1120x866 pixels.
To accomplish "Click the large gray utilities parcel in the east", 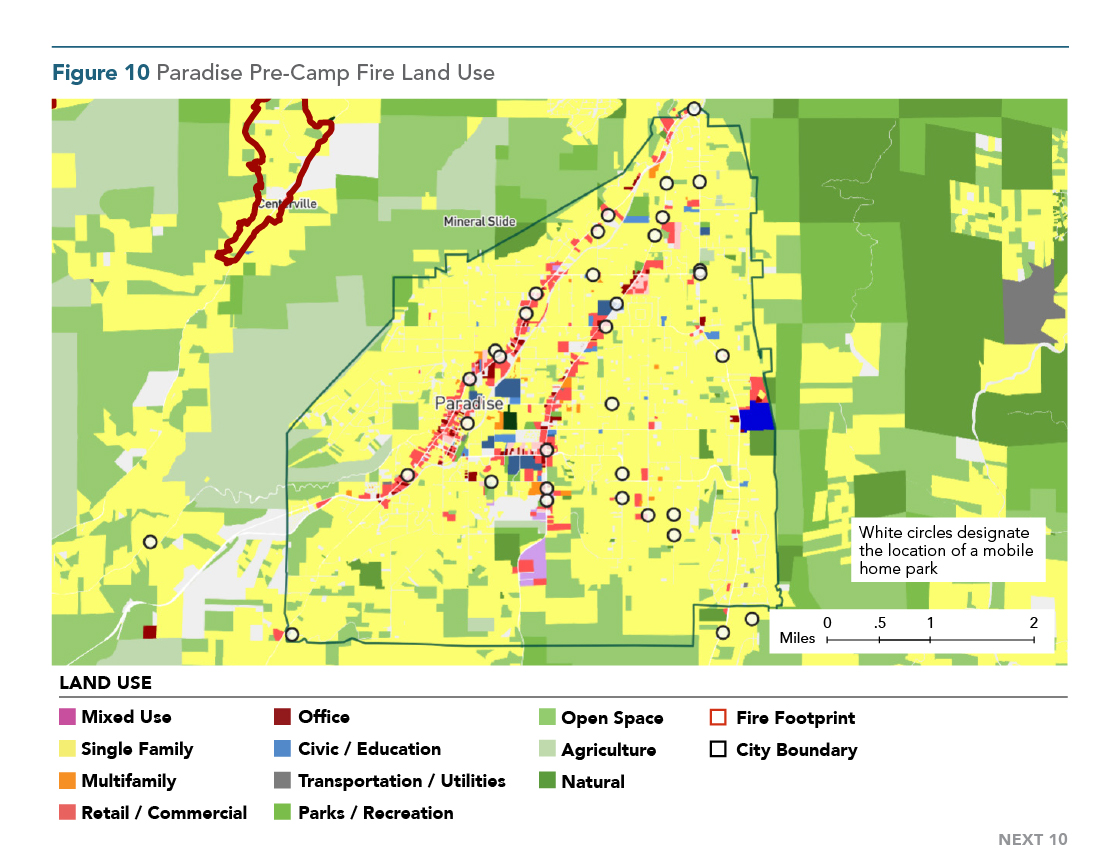I will pos(1031,306).
